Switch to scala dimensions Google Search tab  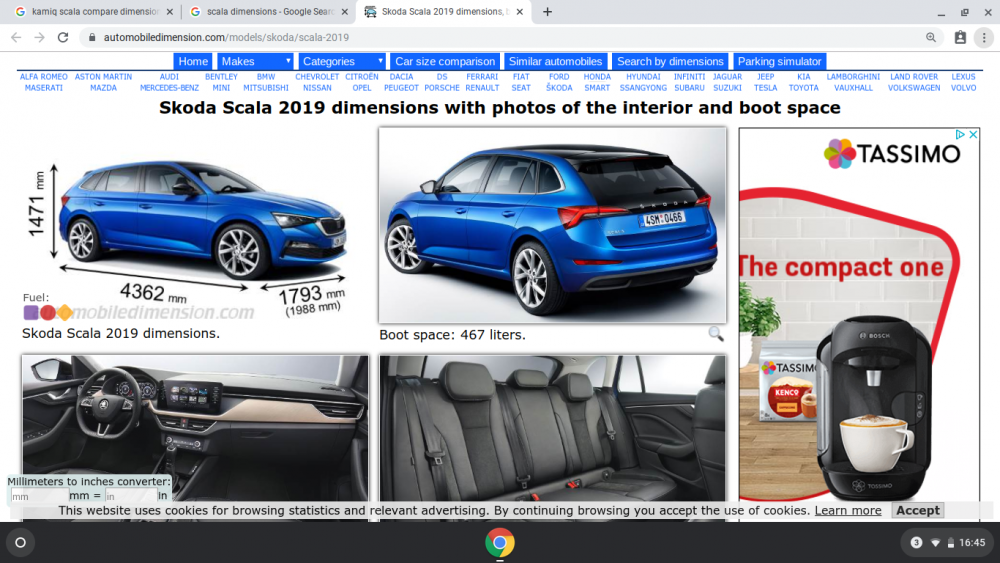pos(268,11)
